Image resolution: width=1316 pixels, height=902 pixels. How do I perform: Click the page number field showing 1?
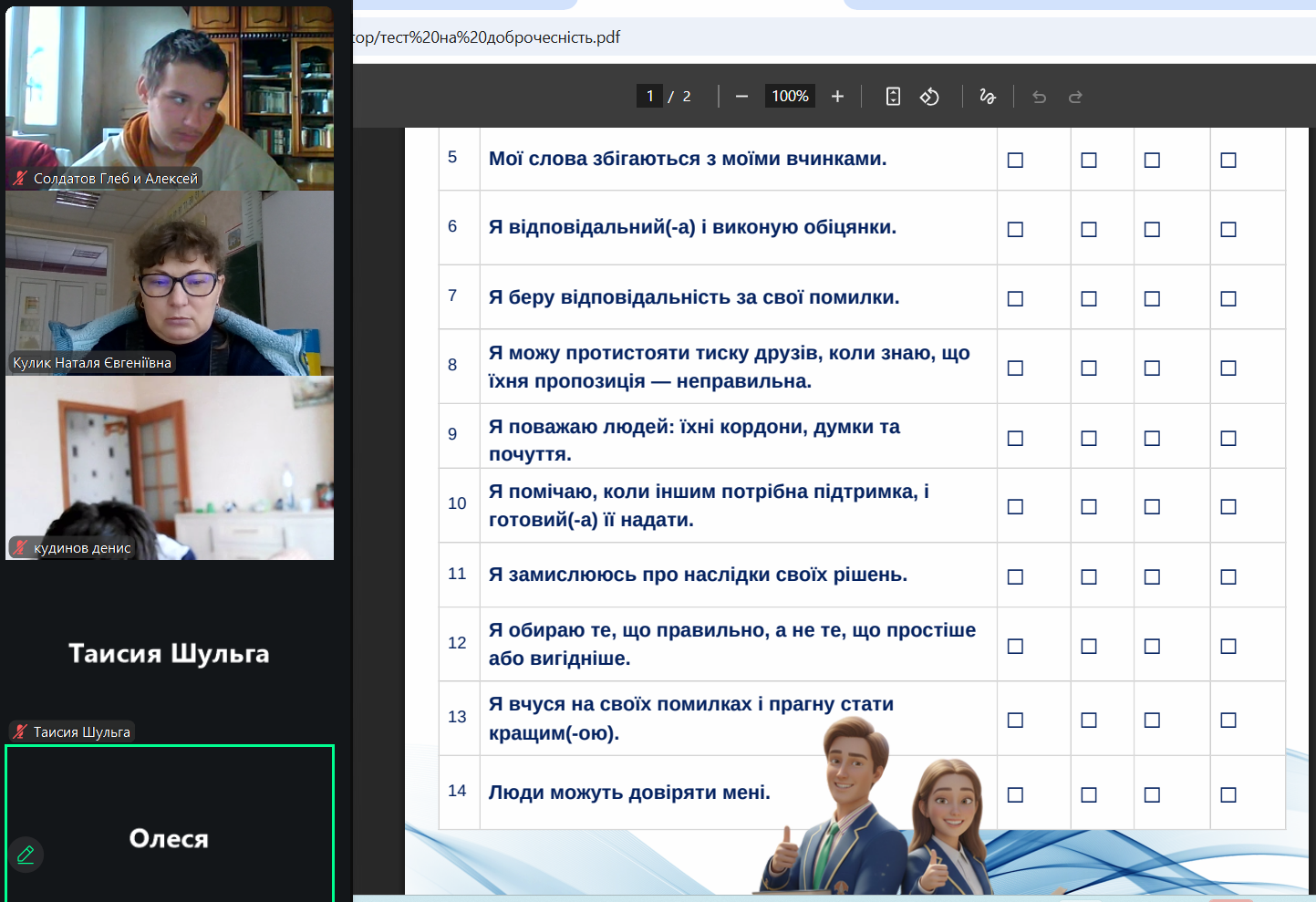(x=649, y=97)
